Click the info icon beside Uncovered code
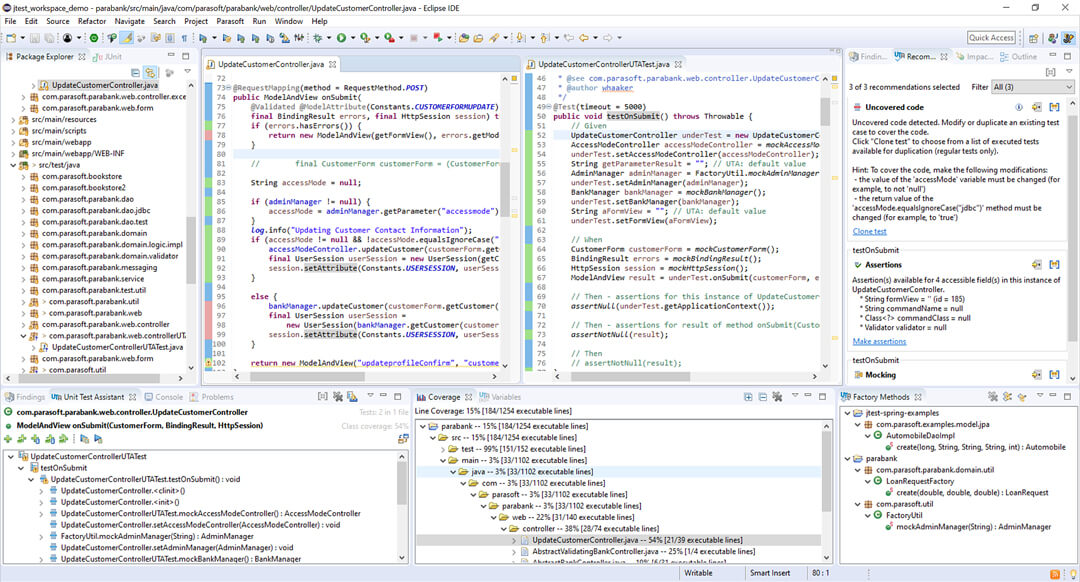Viewport: 1080px width, 582px height. click(1019, 107)
